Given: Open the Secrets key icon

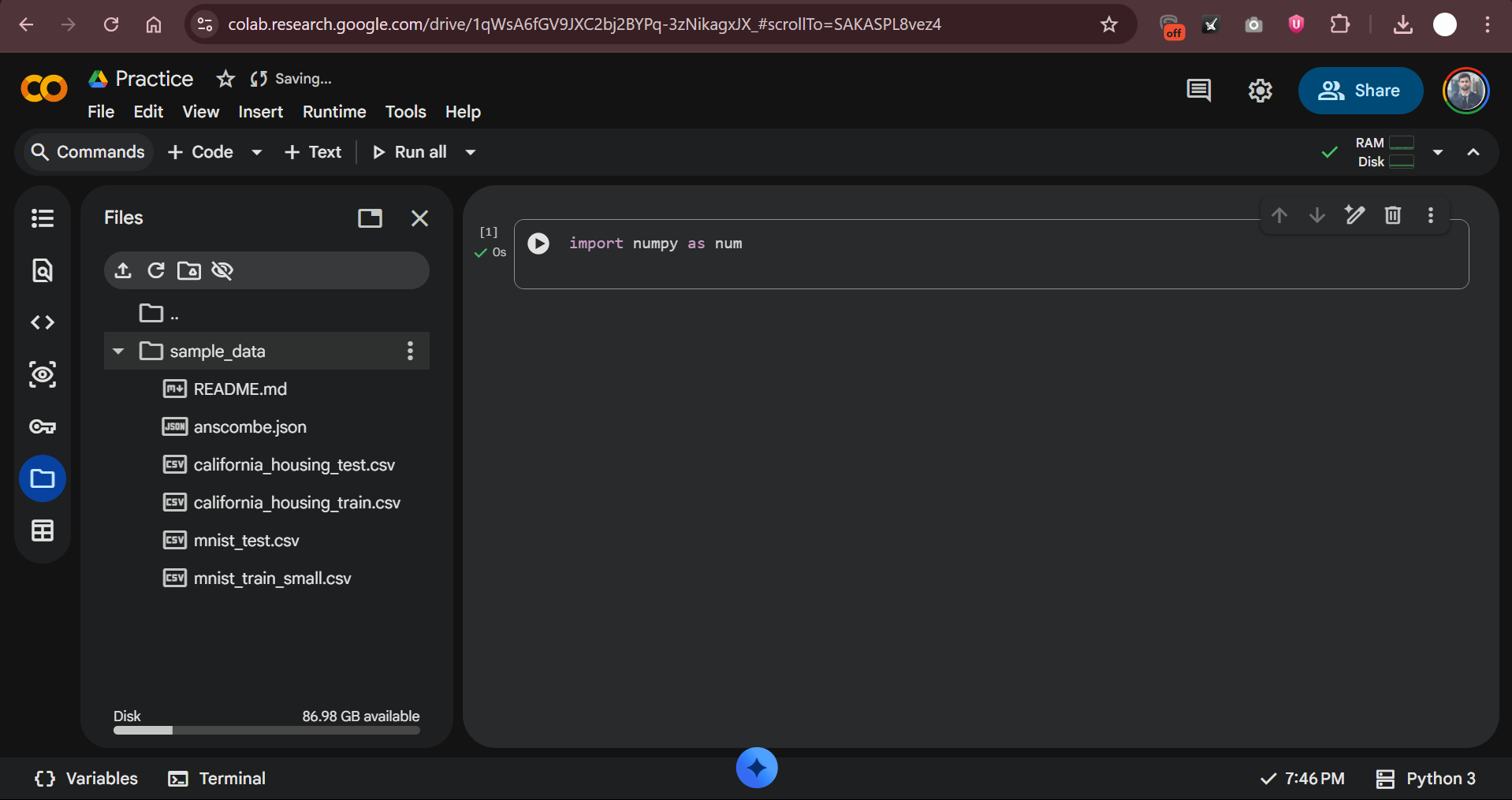Looking at the screenshot, I should pos(43,426).
